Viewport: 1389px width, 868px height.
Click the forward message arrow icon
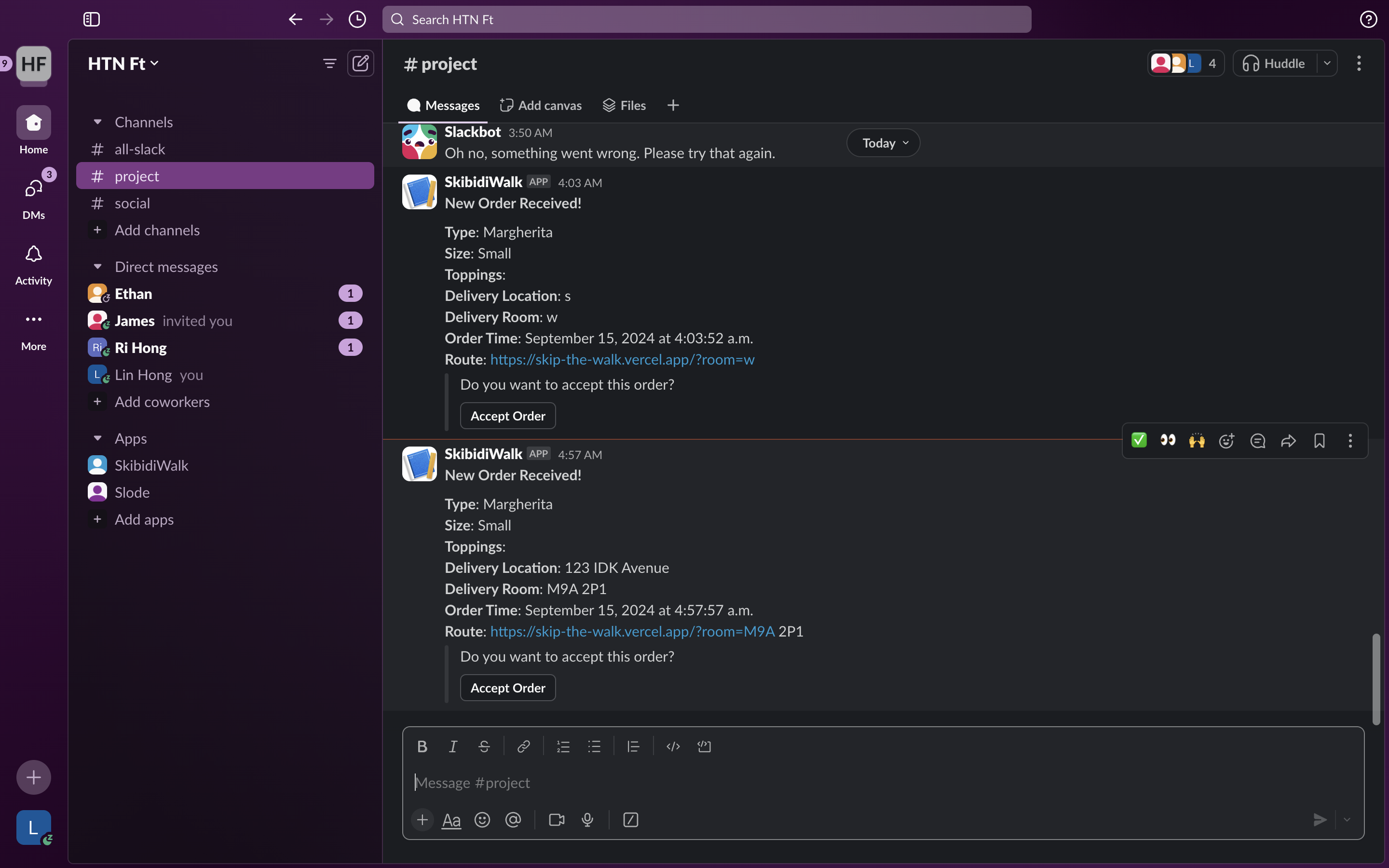point(1288,441)
